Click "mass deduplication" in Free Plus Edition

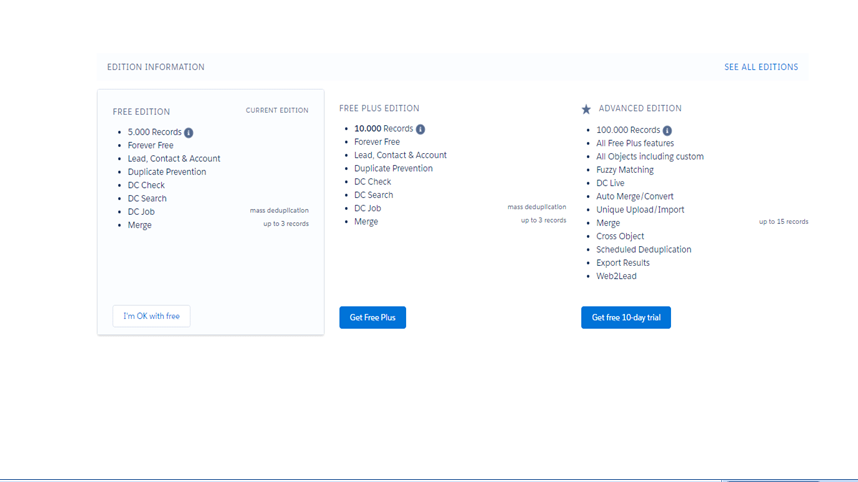pyautogui.click(x=537, y=207)
